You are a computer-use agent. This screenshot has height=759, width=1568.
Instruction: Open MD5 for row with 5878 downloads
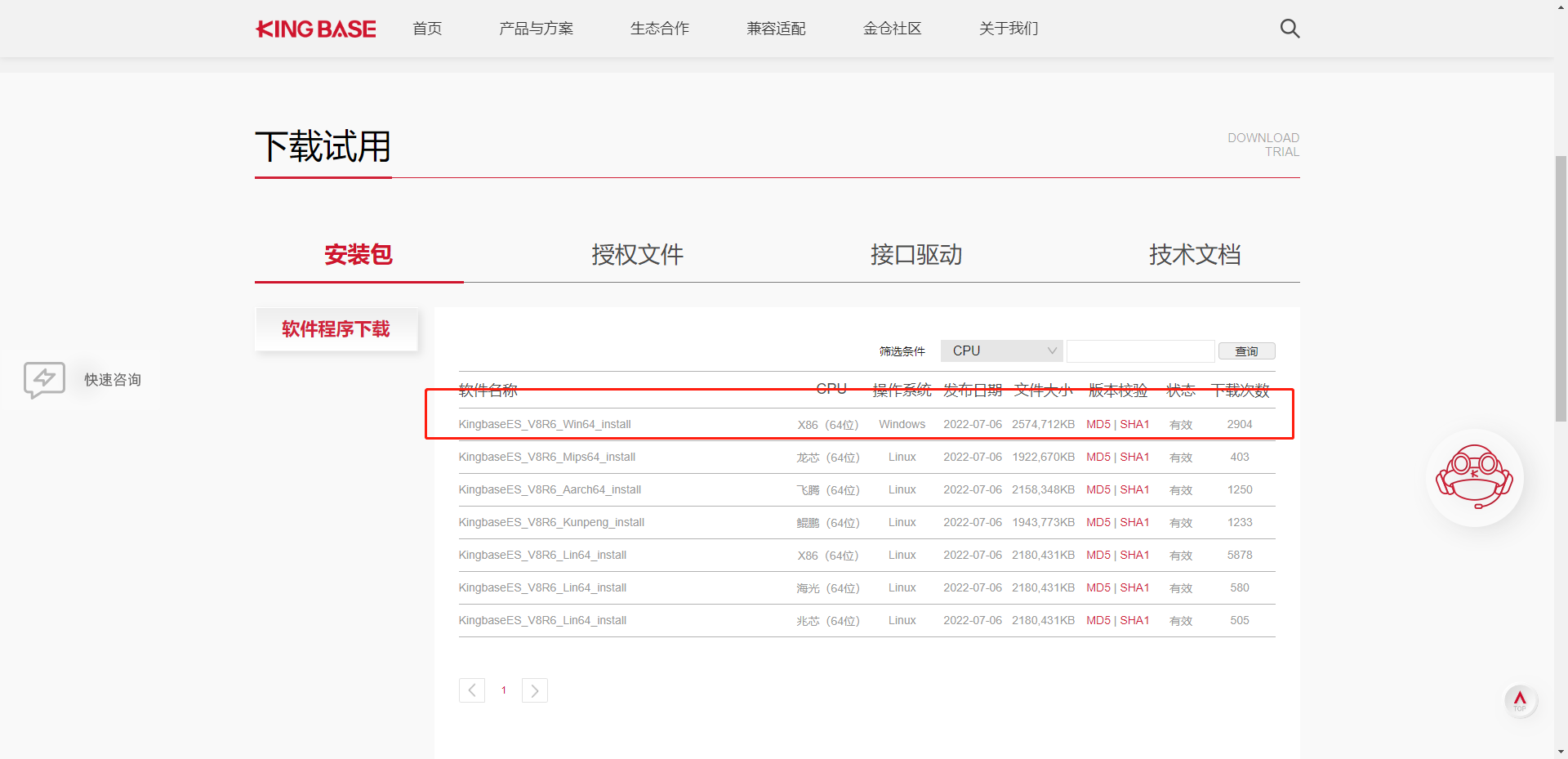coord(1098,555)
